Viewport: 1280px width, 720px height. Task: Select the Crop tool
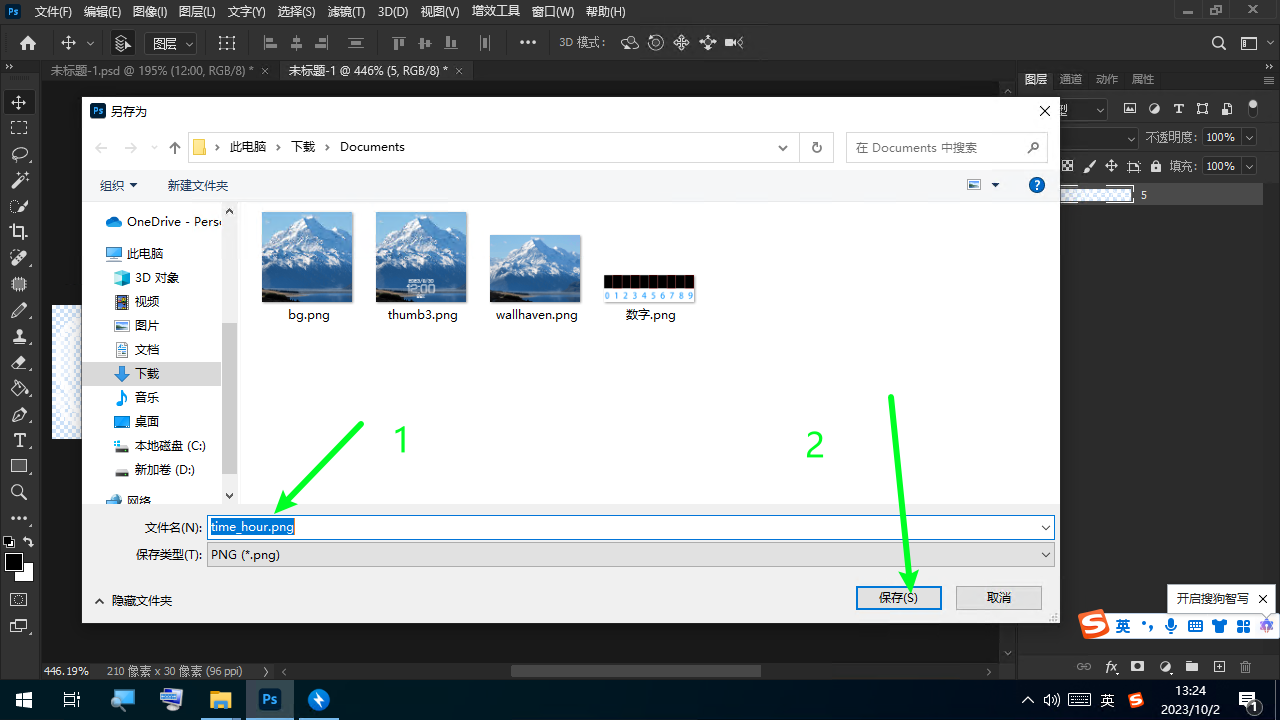19,232
